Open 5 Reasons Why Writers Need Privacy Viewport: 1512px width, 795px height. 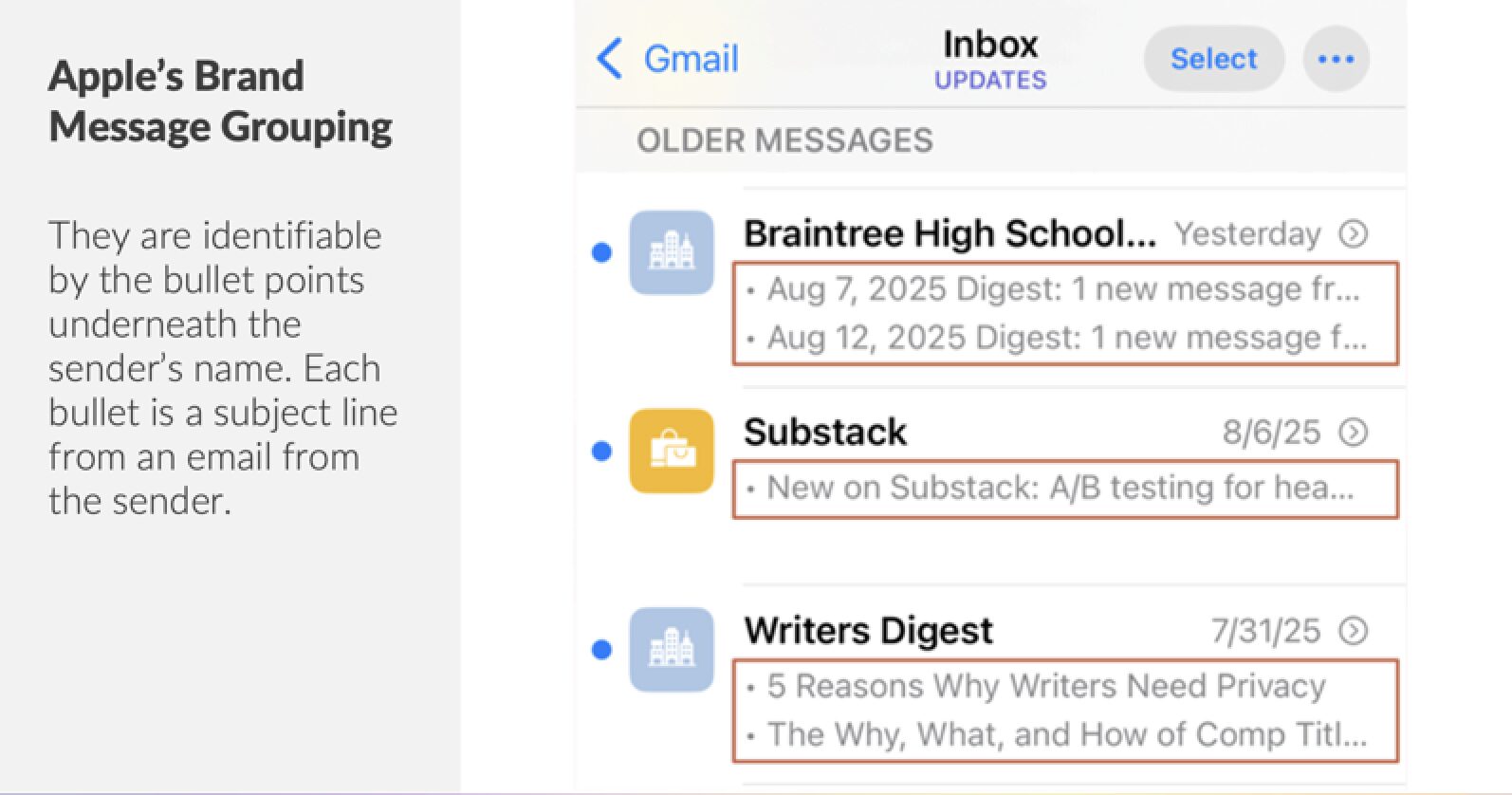click(x=1045, y=686)
